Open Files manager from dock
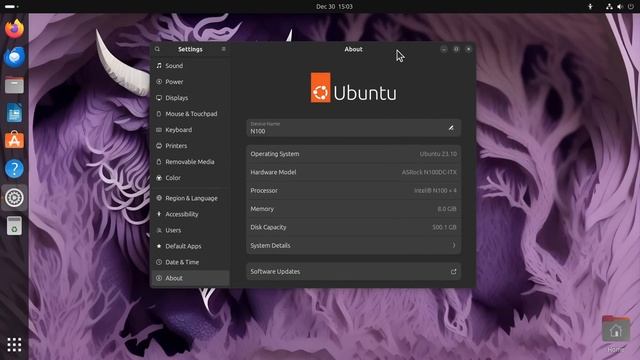 tap(14, 85)
